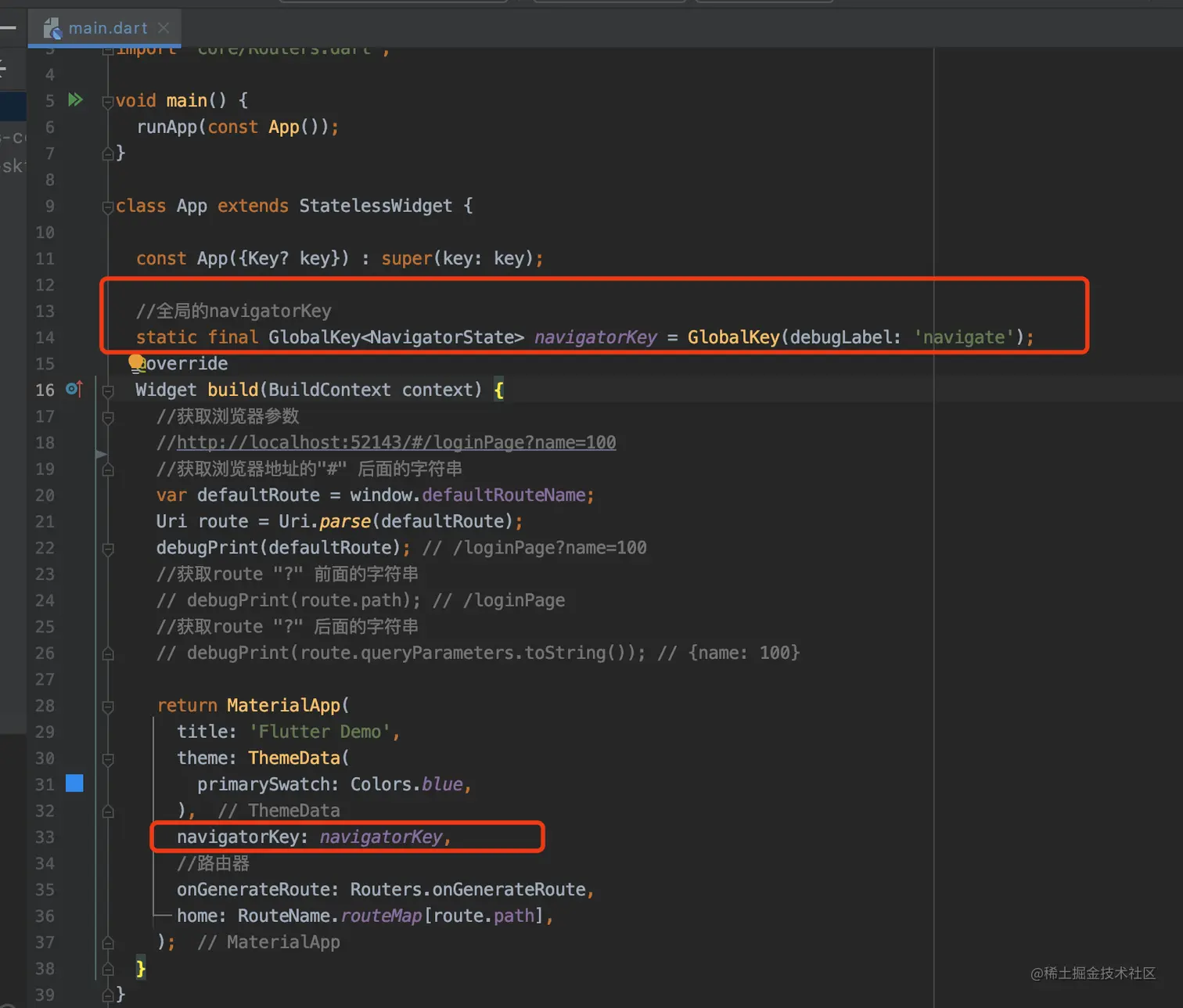Image resolution: width=1183 pixels, height=1008 pixels.
Task: Collapse the return MaterialApp( call
Action: 108,707
